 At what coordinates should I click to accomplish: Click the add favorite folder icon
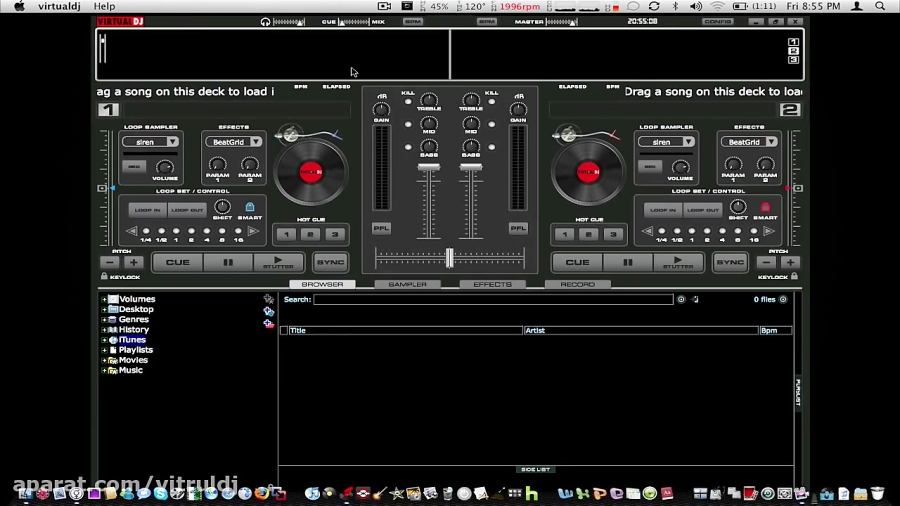point(268,299)
